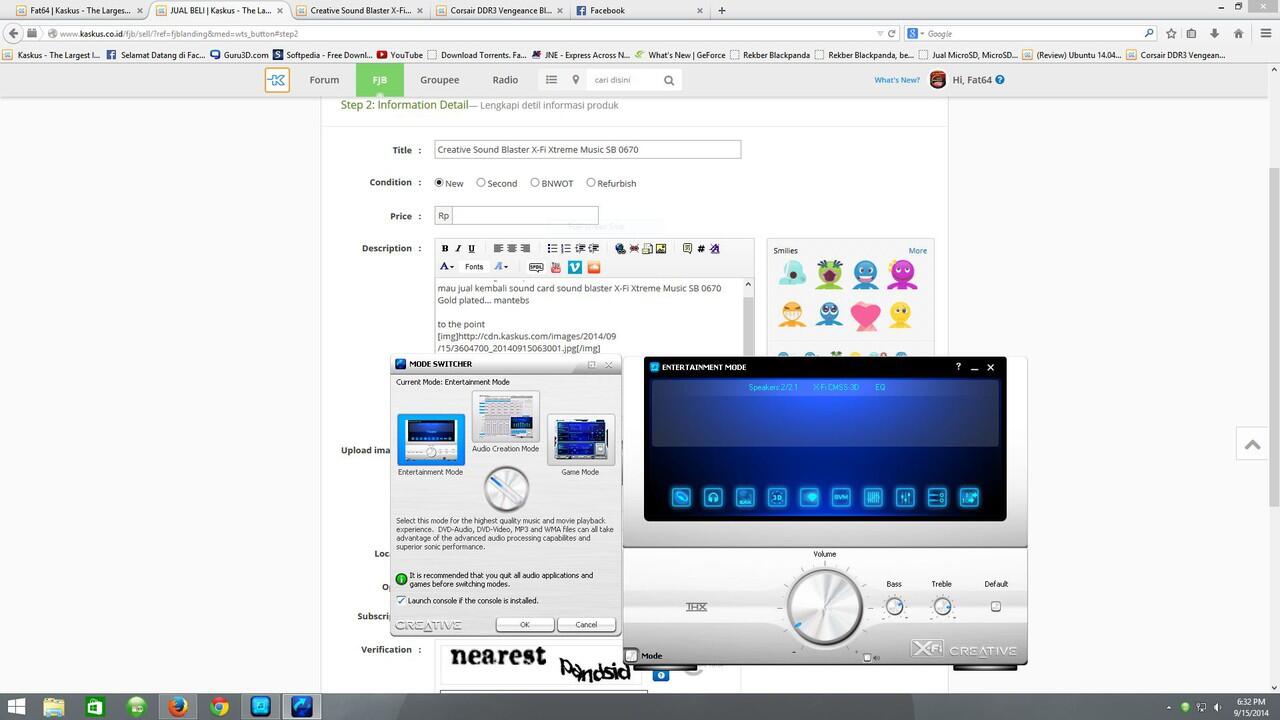Toggle mute checkbox below Volume knob
Screen dimensions: 1280x720
pos(867,658)
